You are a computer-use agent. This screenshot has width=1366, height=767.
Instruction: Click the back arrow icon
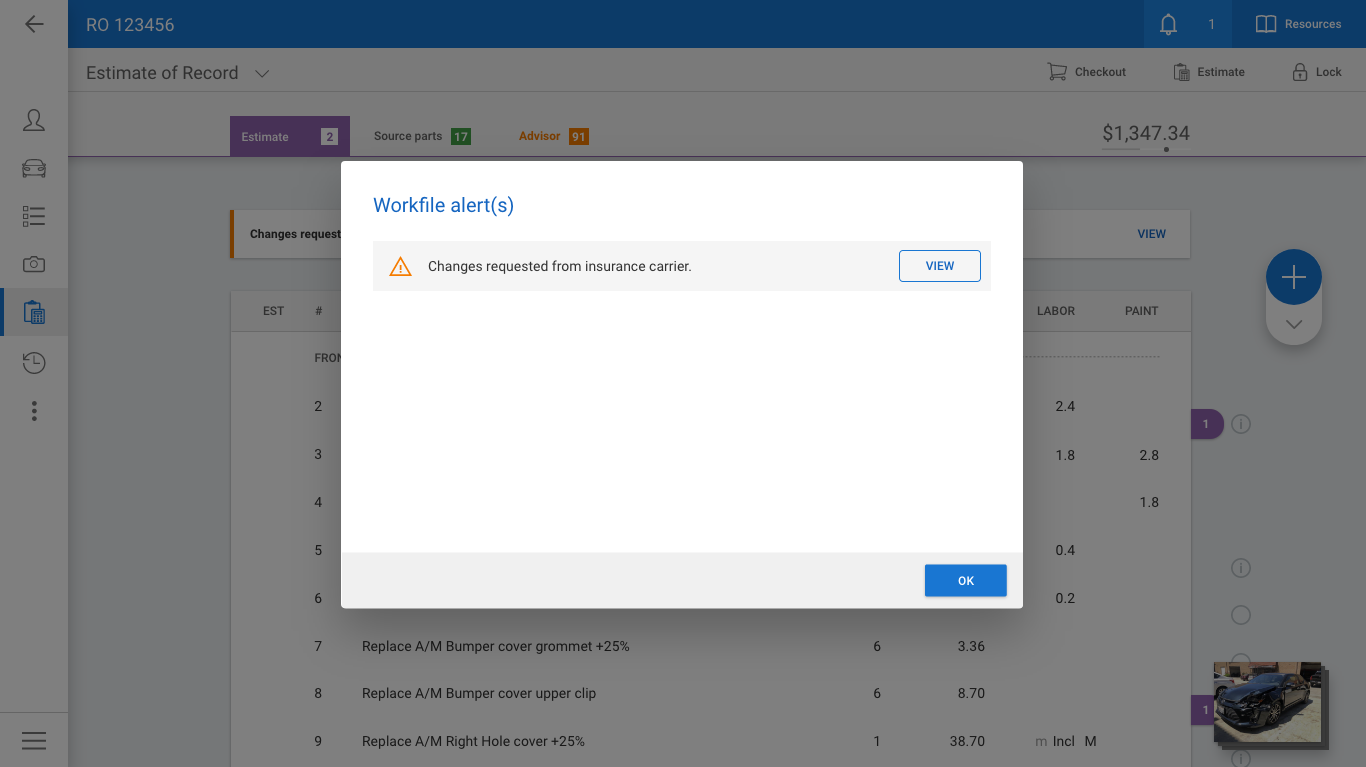(x=34, y=24)
